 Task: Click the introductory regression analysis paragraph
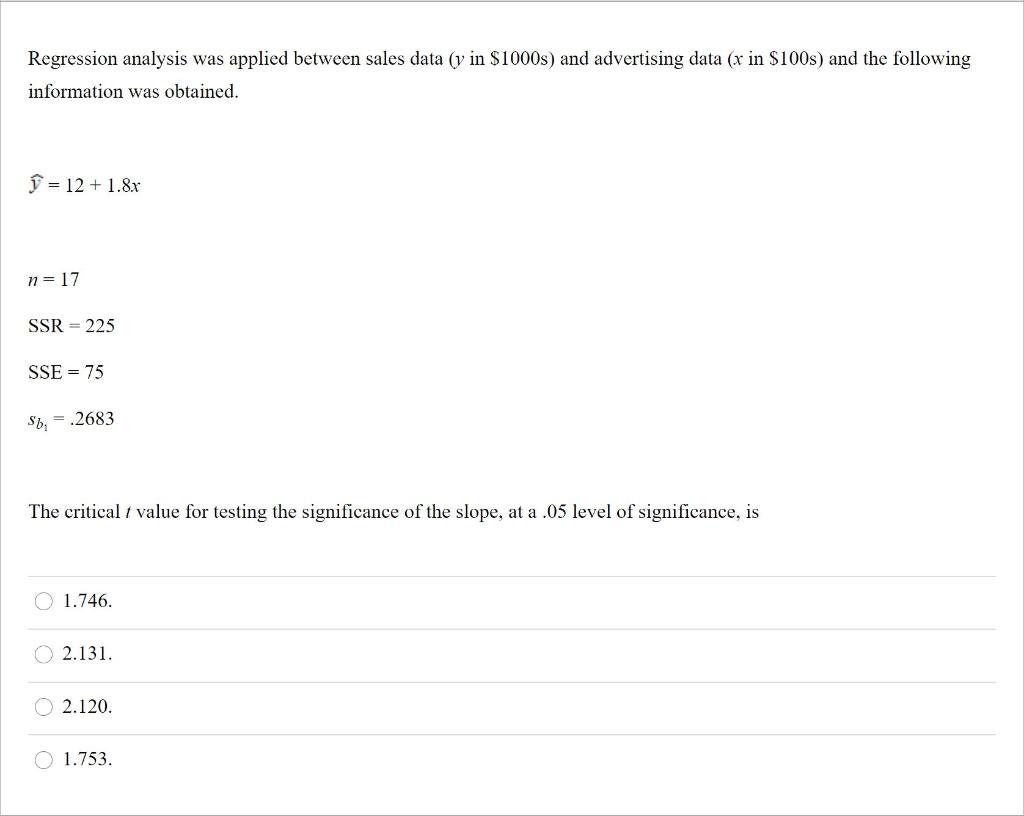pyautogui.click(x=499, y=74)
